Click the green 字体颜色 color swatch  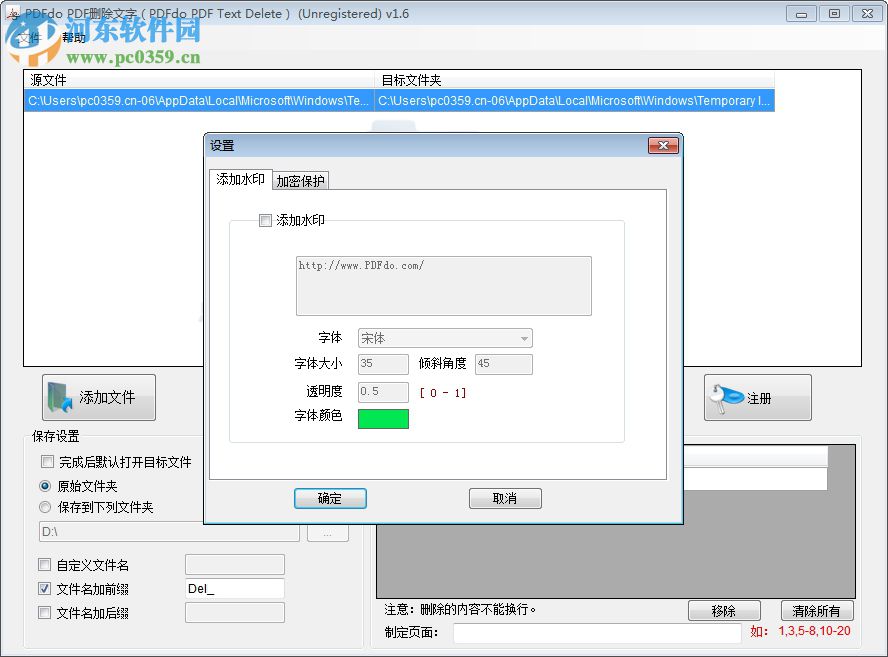pos(384,419)
